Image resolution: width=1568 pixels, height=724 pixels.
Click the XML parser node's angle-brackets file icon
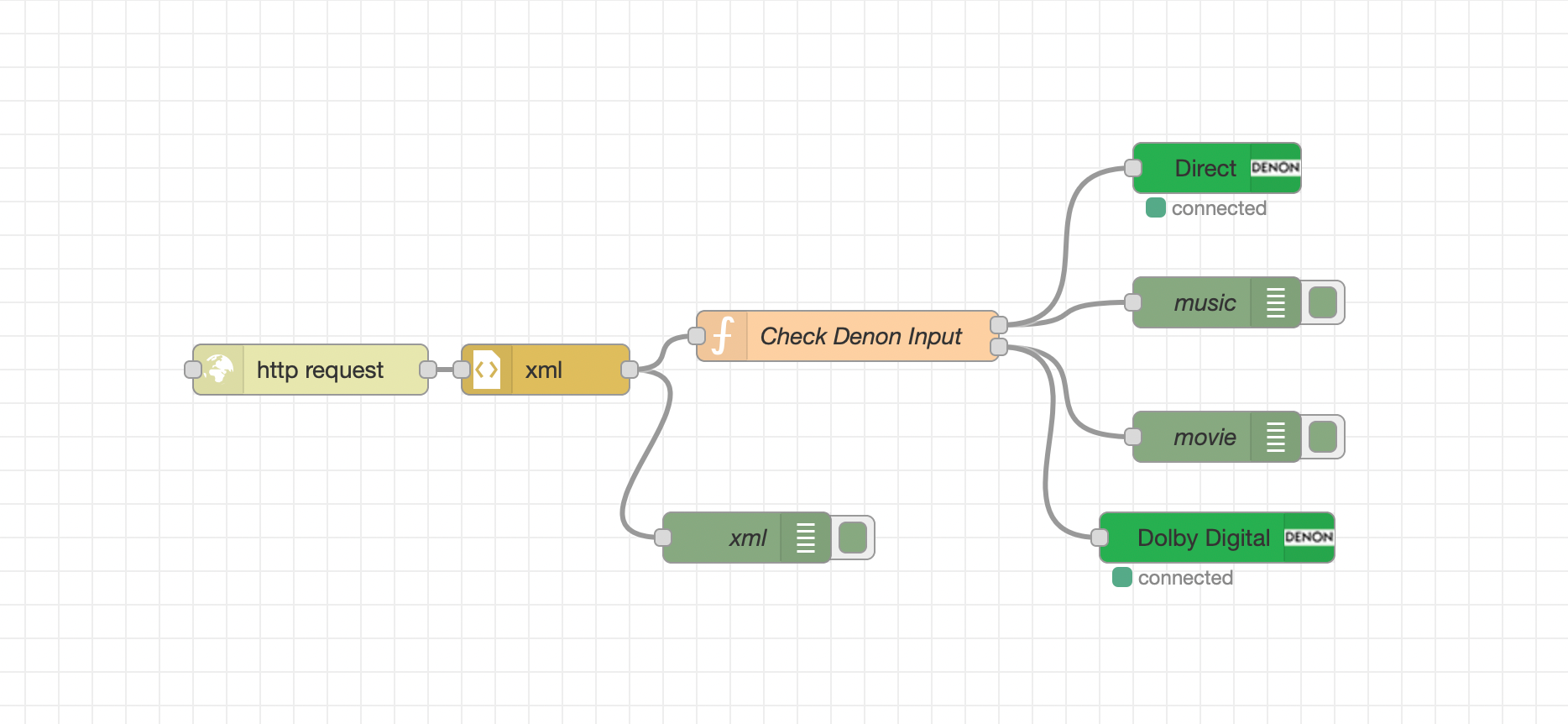pyautogui.click(x=487, y=370)
